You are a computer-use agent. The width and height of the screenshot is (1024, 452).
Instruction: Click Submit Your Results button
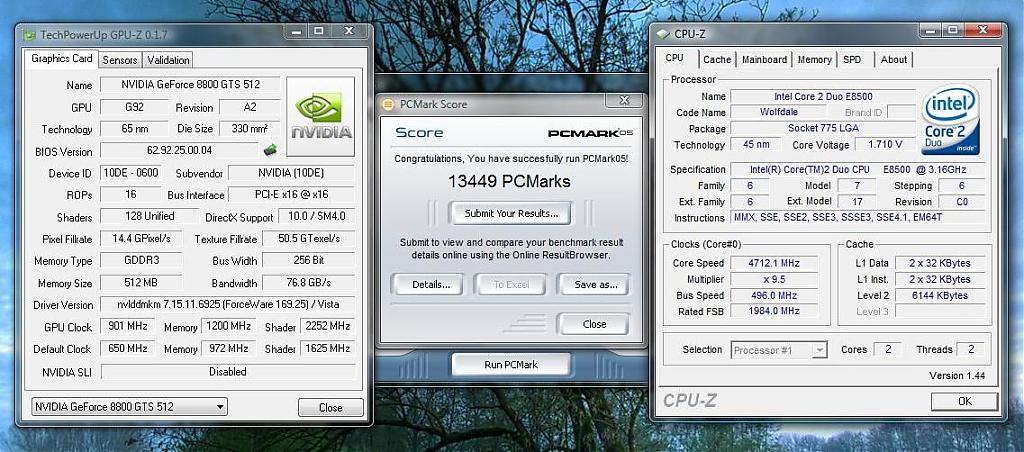tap(511, 214)
